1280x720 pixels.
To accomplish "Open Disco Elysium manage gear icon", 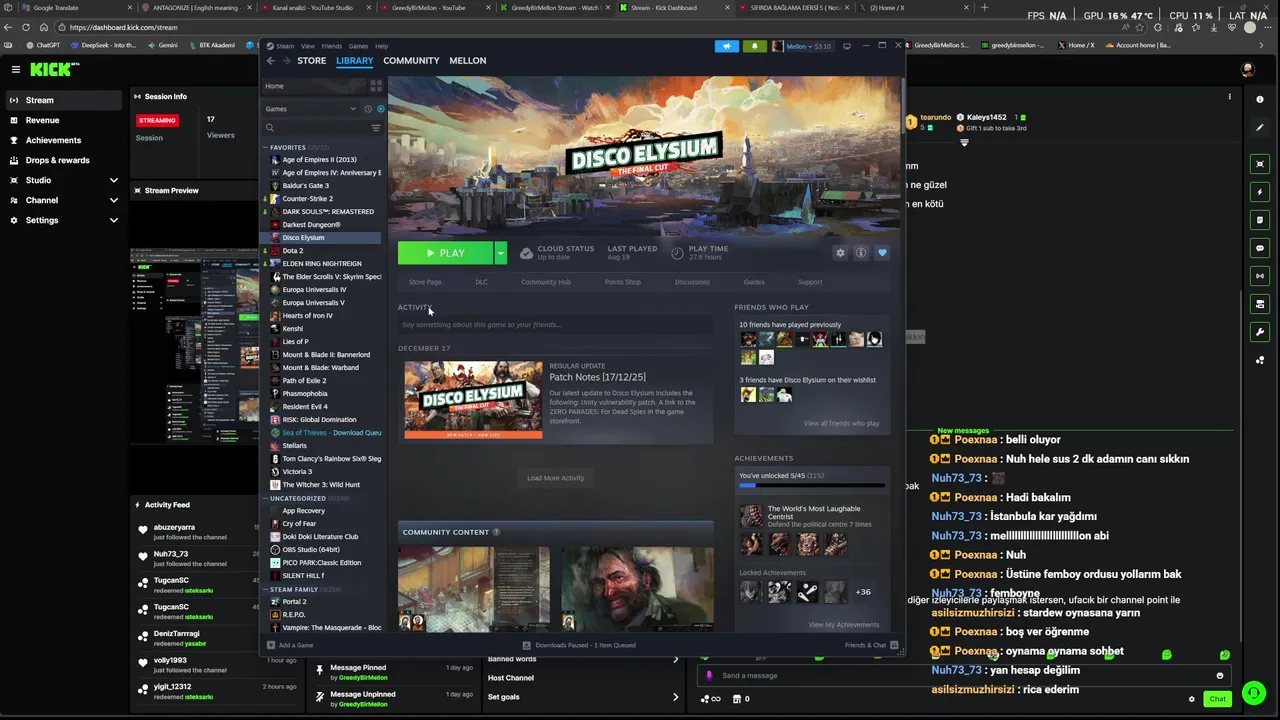I will click(x=840, y=253).
